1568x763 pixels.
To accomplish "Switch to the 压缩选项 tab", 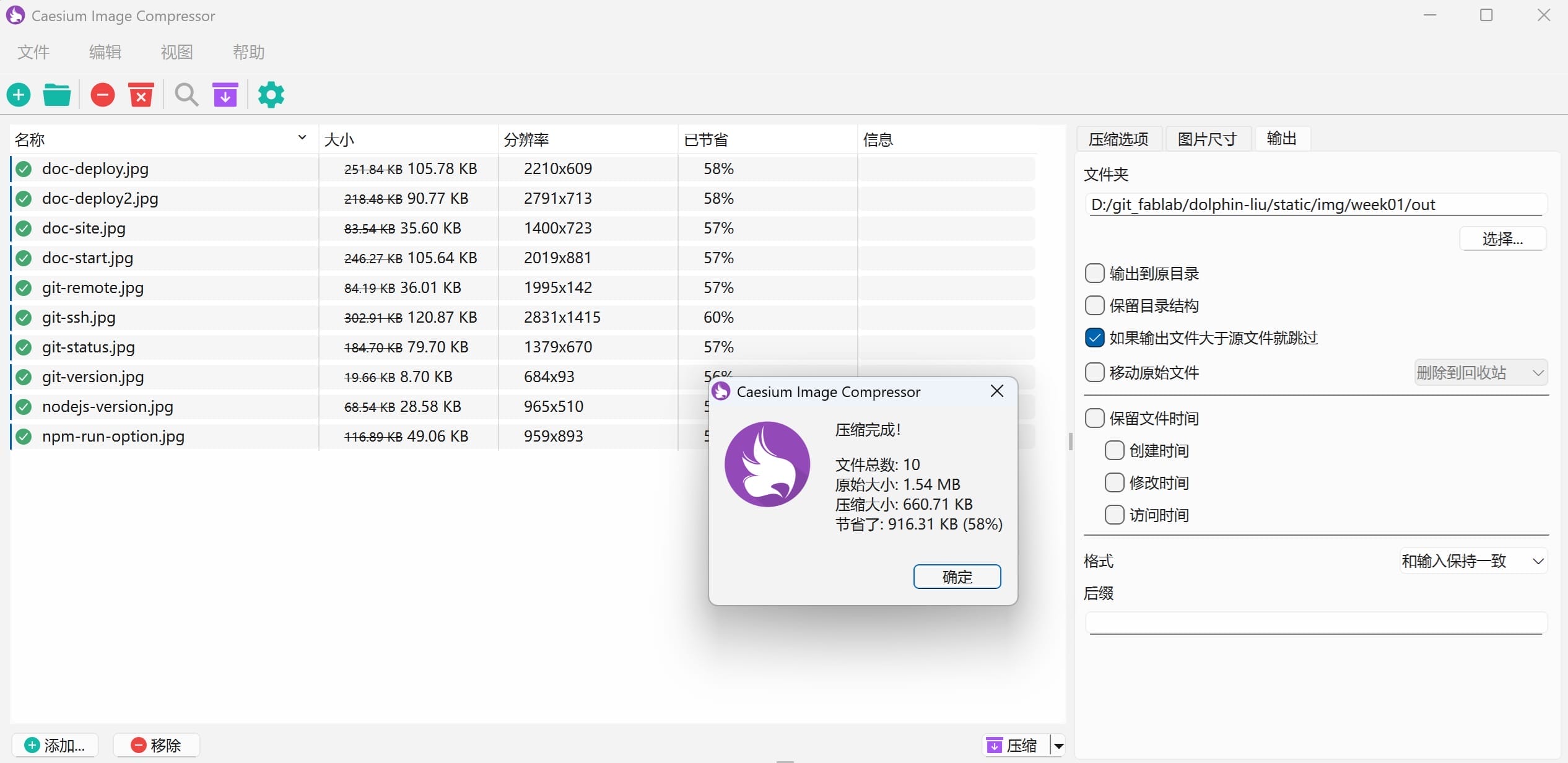I will pos(1118,139).
